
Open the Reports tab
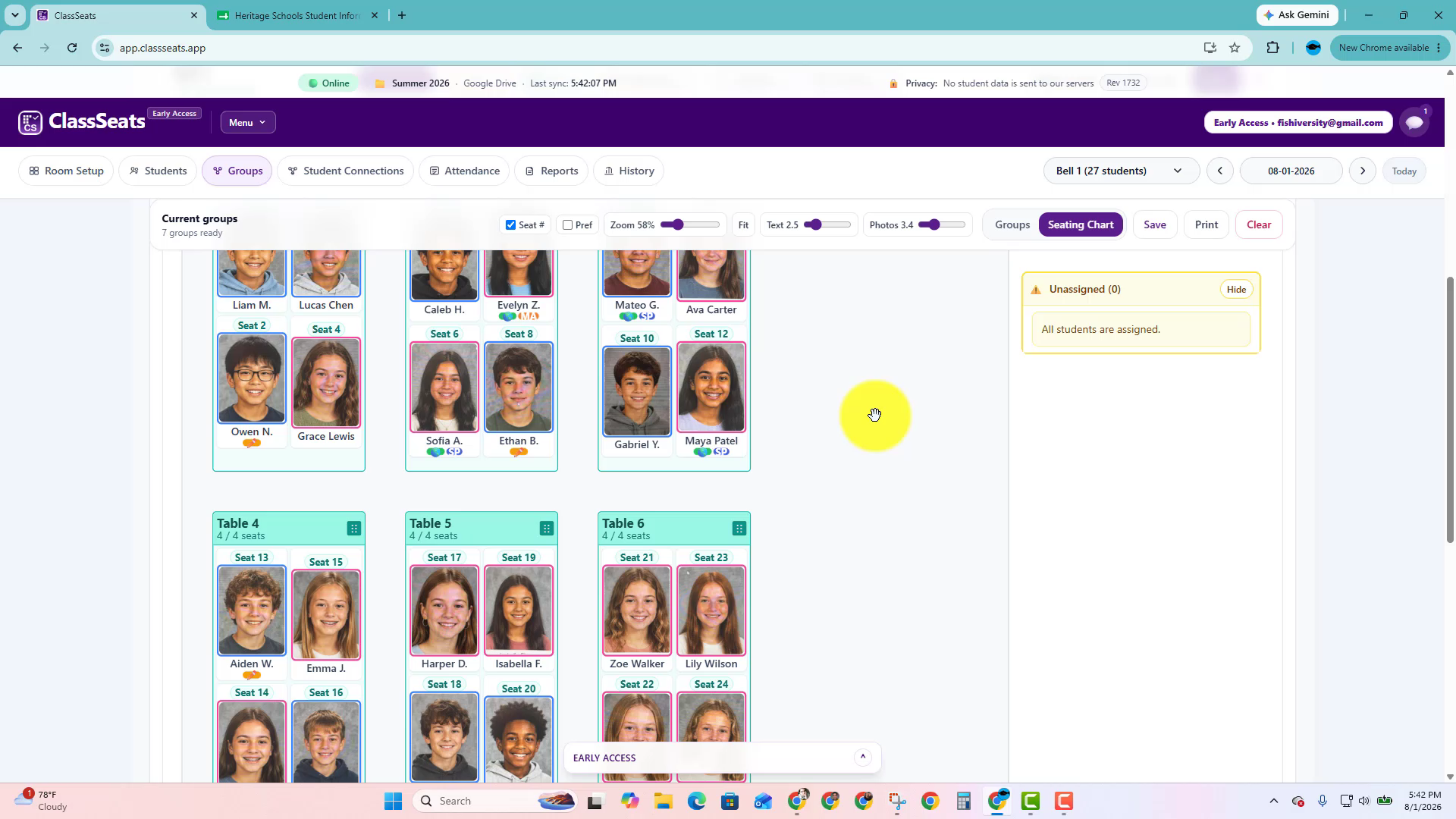pos(551,171)
